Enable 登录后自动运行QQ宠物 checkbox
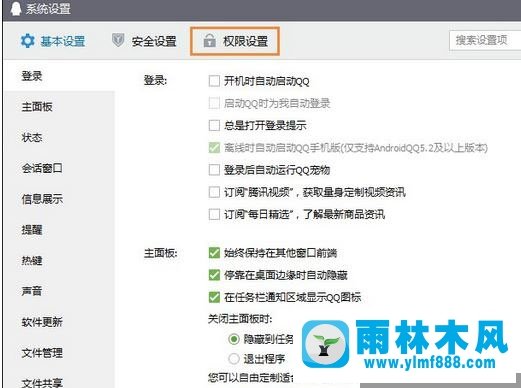This screenshot has width=521, height=388. [214, 170]
